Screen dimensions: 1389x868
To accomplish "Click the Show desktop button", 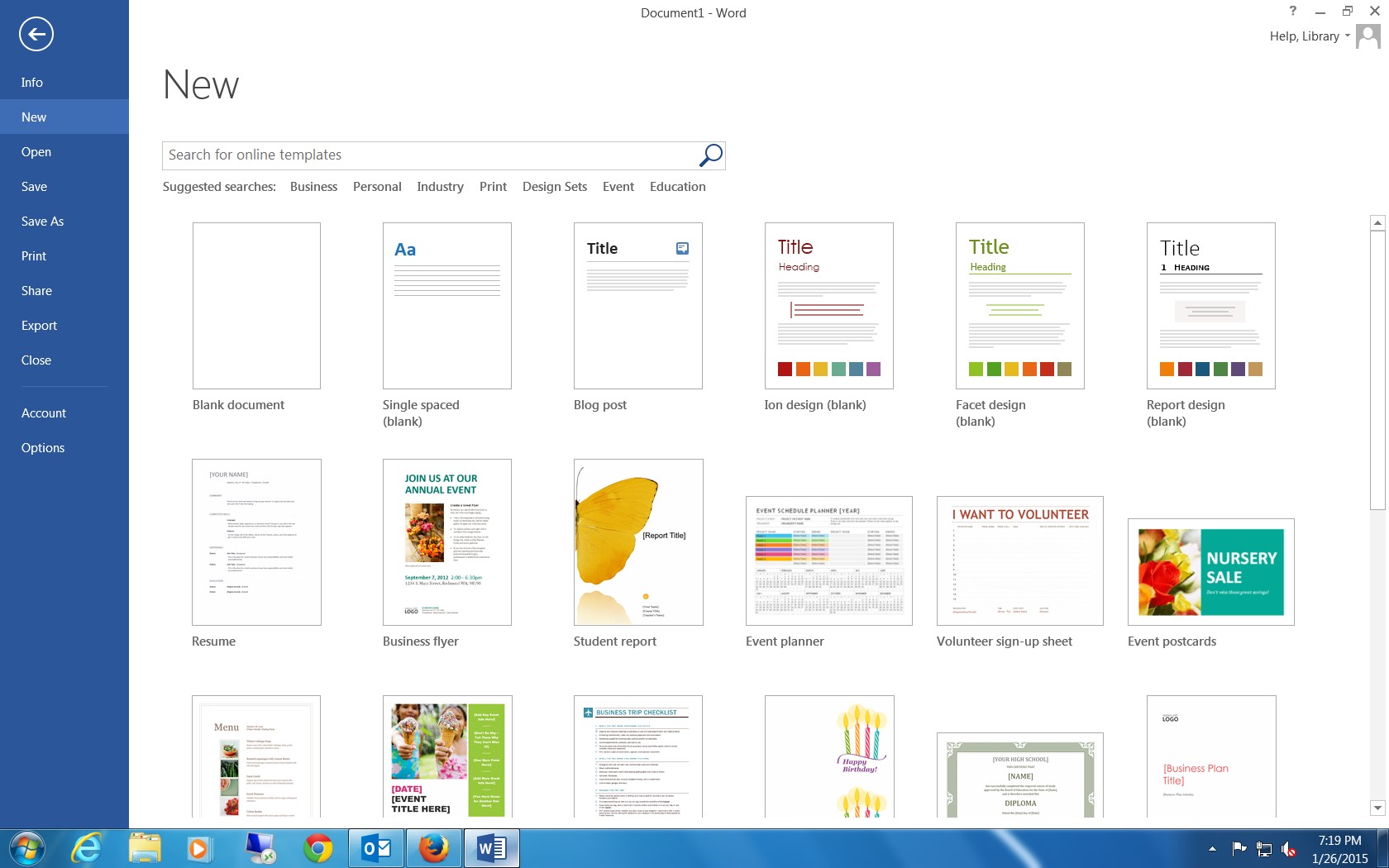I will pyautogui.click(x=1382, y=848).
